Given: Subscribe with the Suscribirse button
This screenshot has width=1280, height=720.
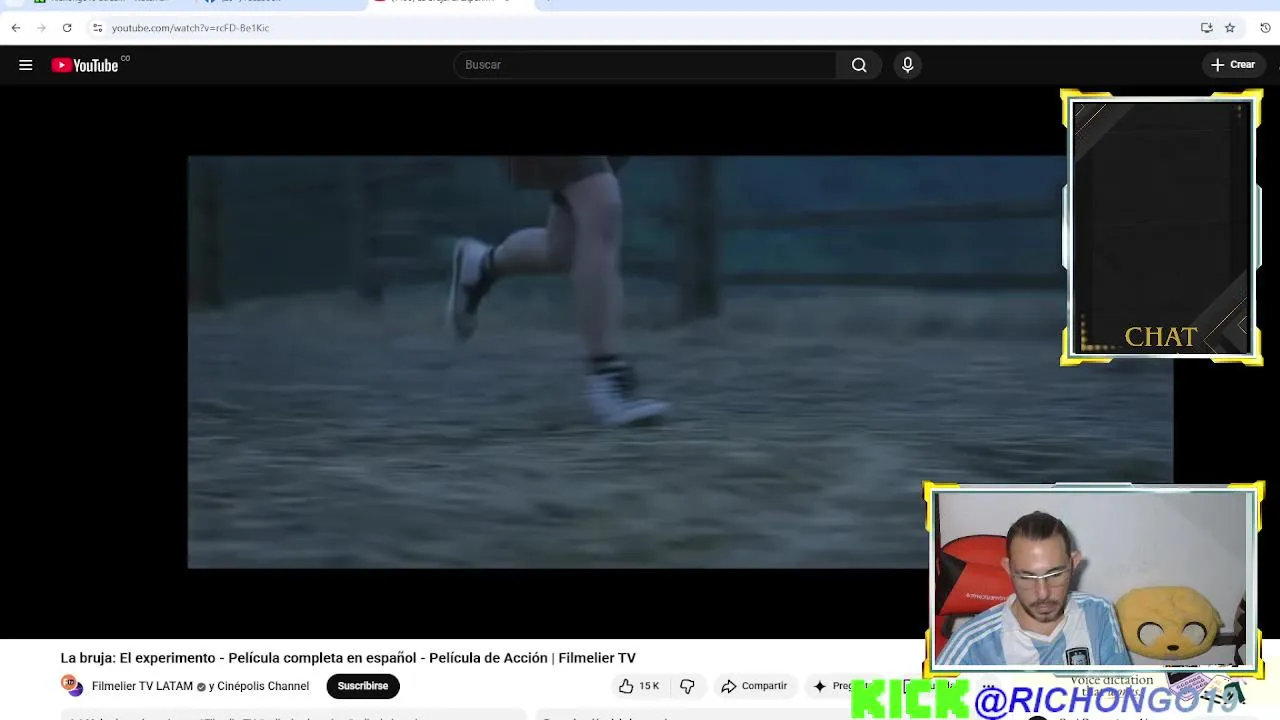Looking at the screenshot, I should pos(363,686).
